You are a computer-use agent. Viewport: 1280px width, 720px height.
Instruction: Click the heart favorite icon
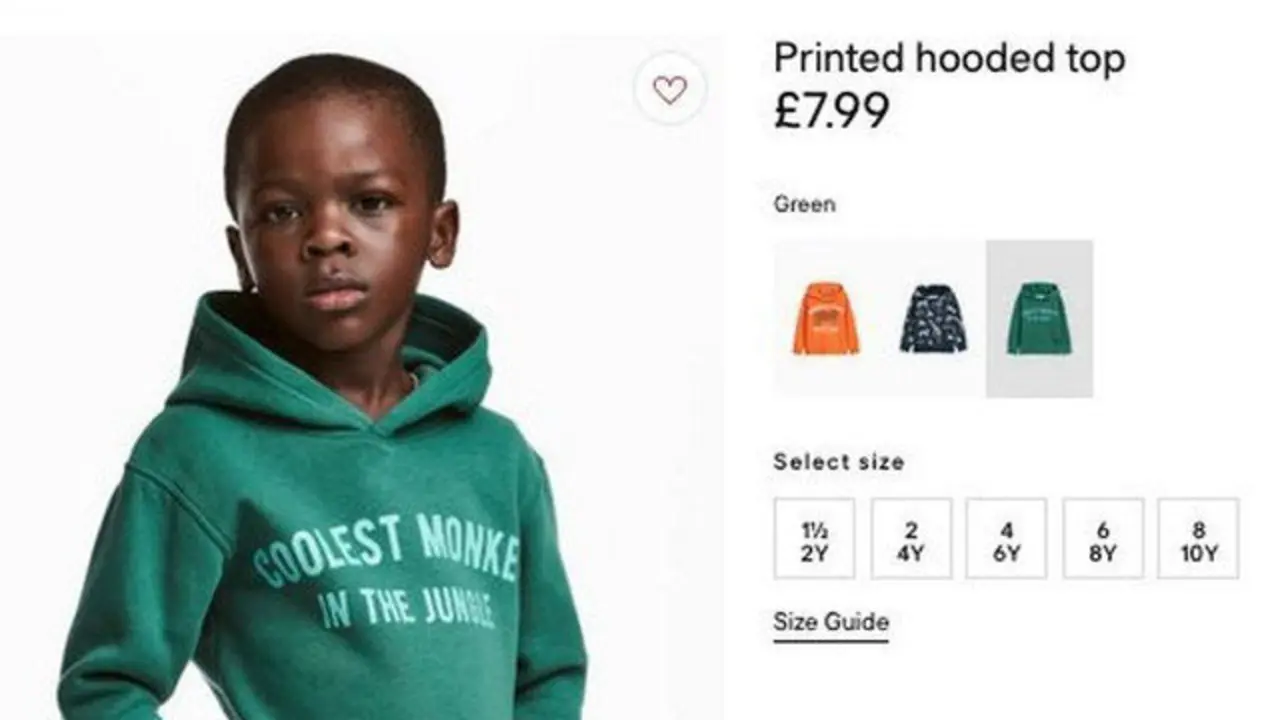coord(669,90)
